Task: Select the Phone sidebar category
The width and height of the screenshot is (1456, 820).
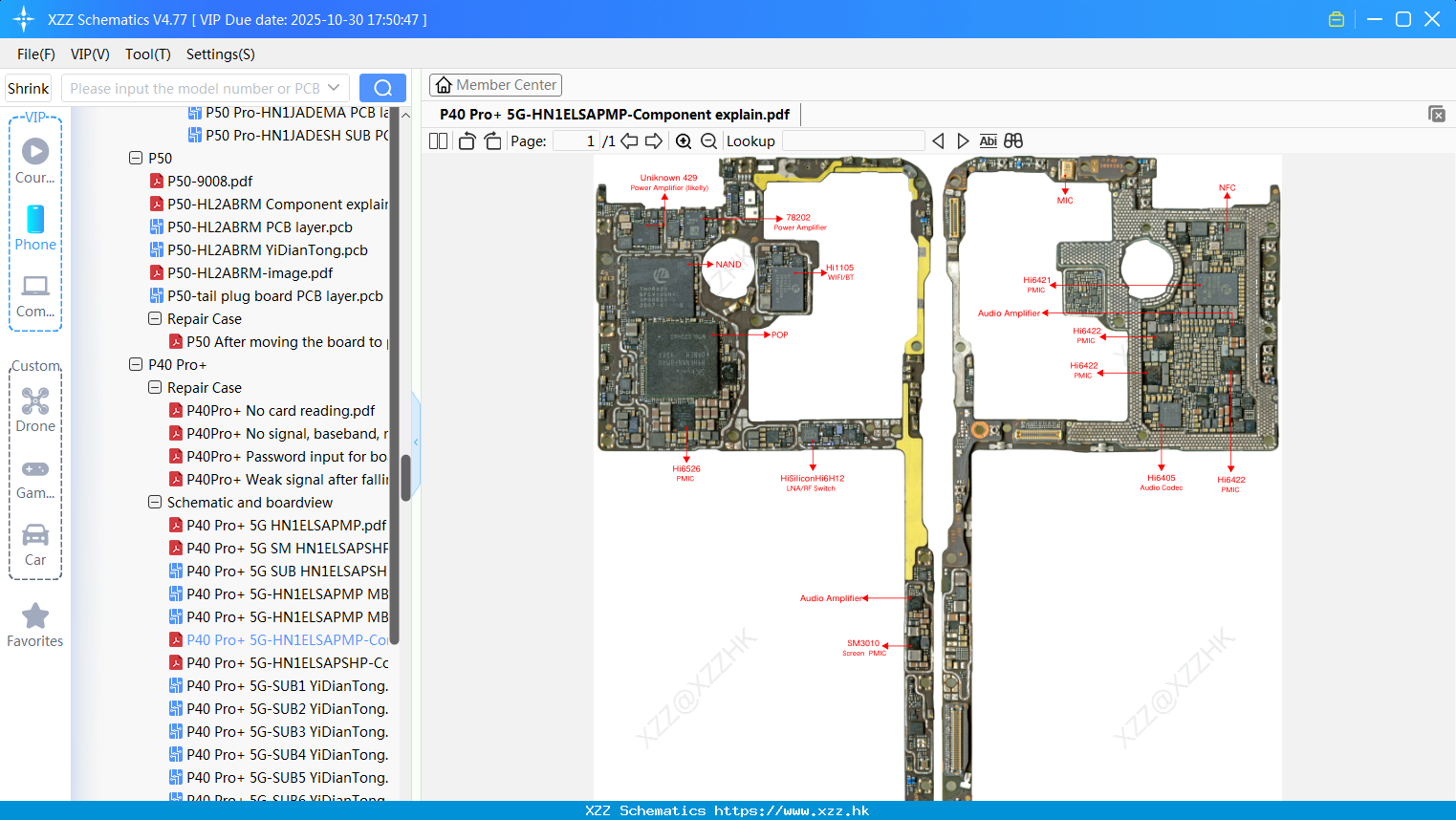Action: (35, 227)
